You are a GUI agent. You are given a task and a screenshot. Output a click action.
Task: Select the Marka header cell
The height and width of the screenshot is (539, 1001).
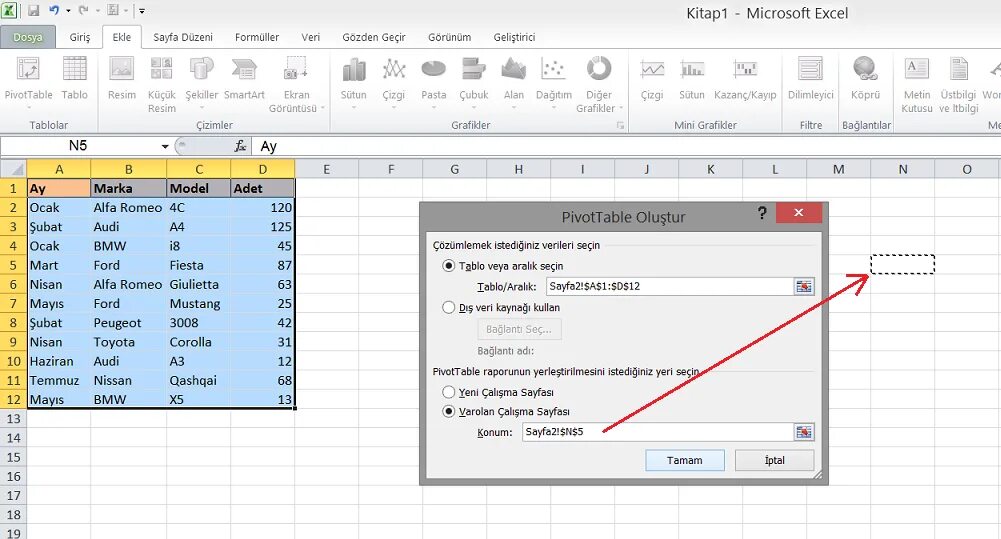[x=128, y=188]
